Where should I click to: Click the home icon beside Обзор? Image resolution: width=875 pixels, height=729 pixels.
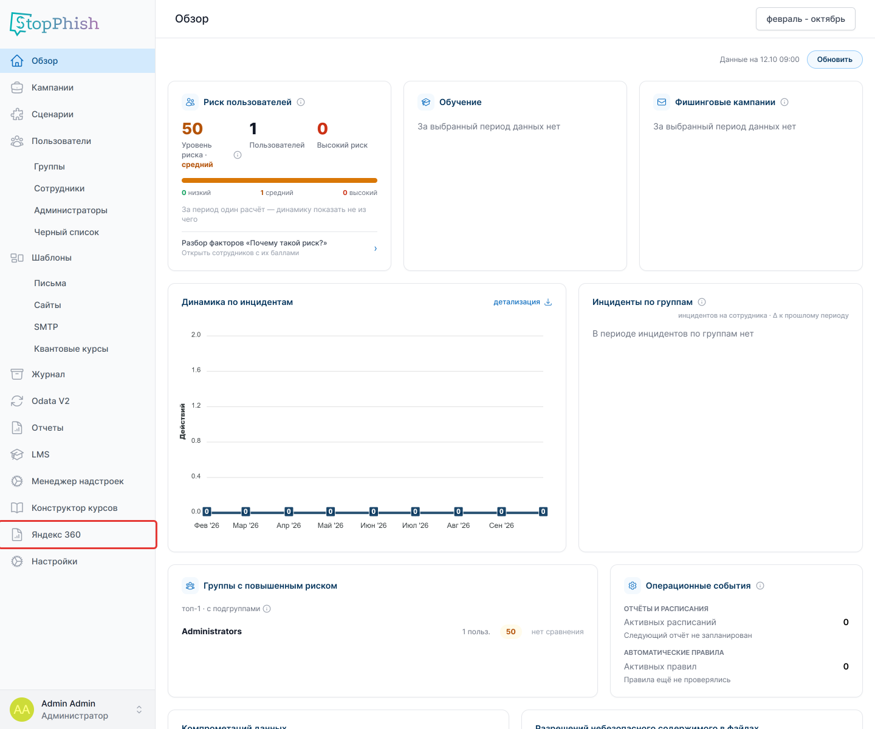17,61
